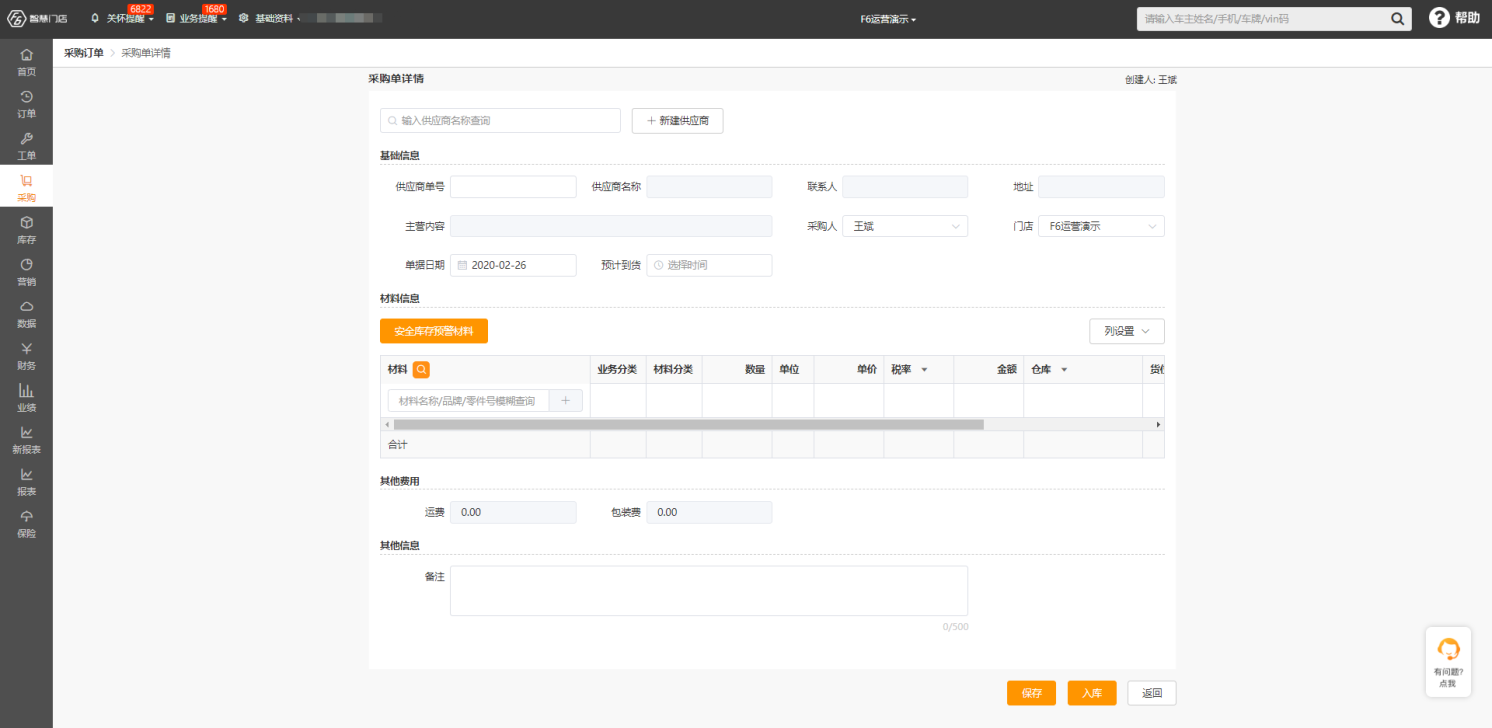Image resolution: width=1492 pixels, height=728 pixels.
Task: Open the 仓库 column dropdown arrow
Action: click(x=1064, y=370)
